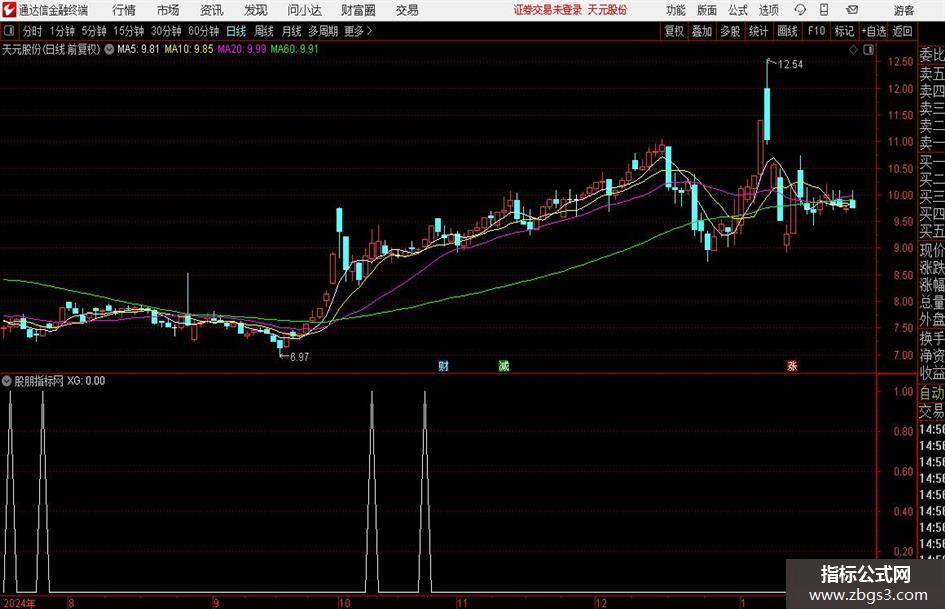Click the customer service headset icon

click(800, 10)
